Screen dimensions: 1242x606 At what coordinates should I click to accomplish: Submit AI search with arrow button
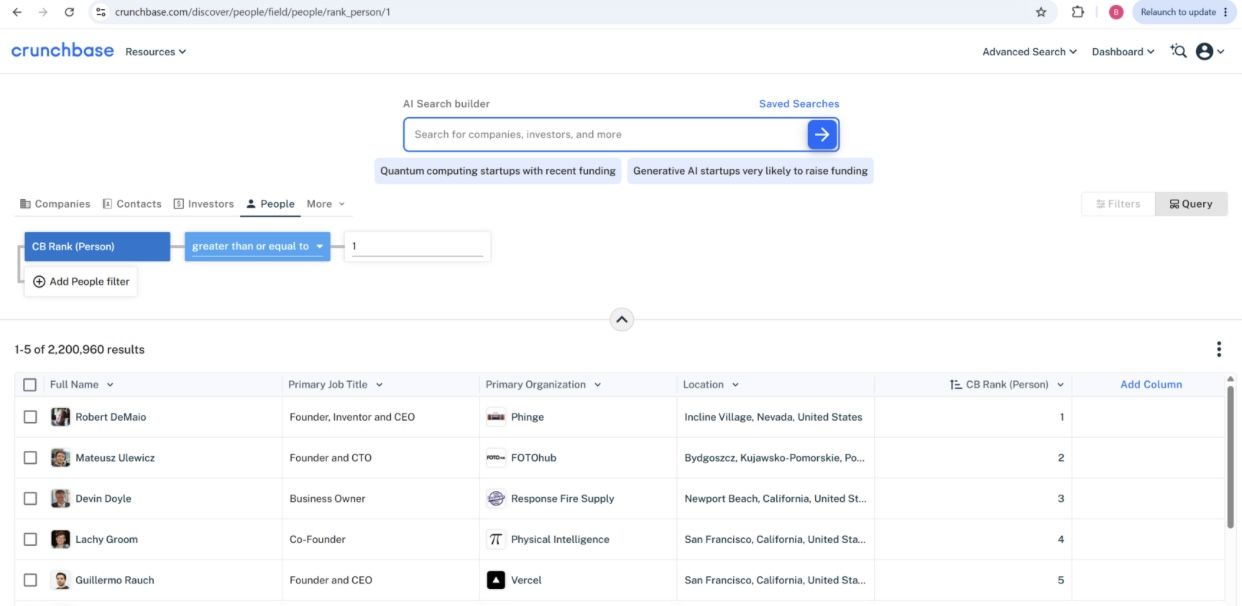pos(822,134)
